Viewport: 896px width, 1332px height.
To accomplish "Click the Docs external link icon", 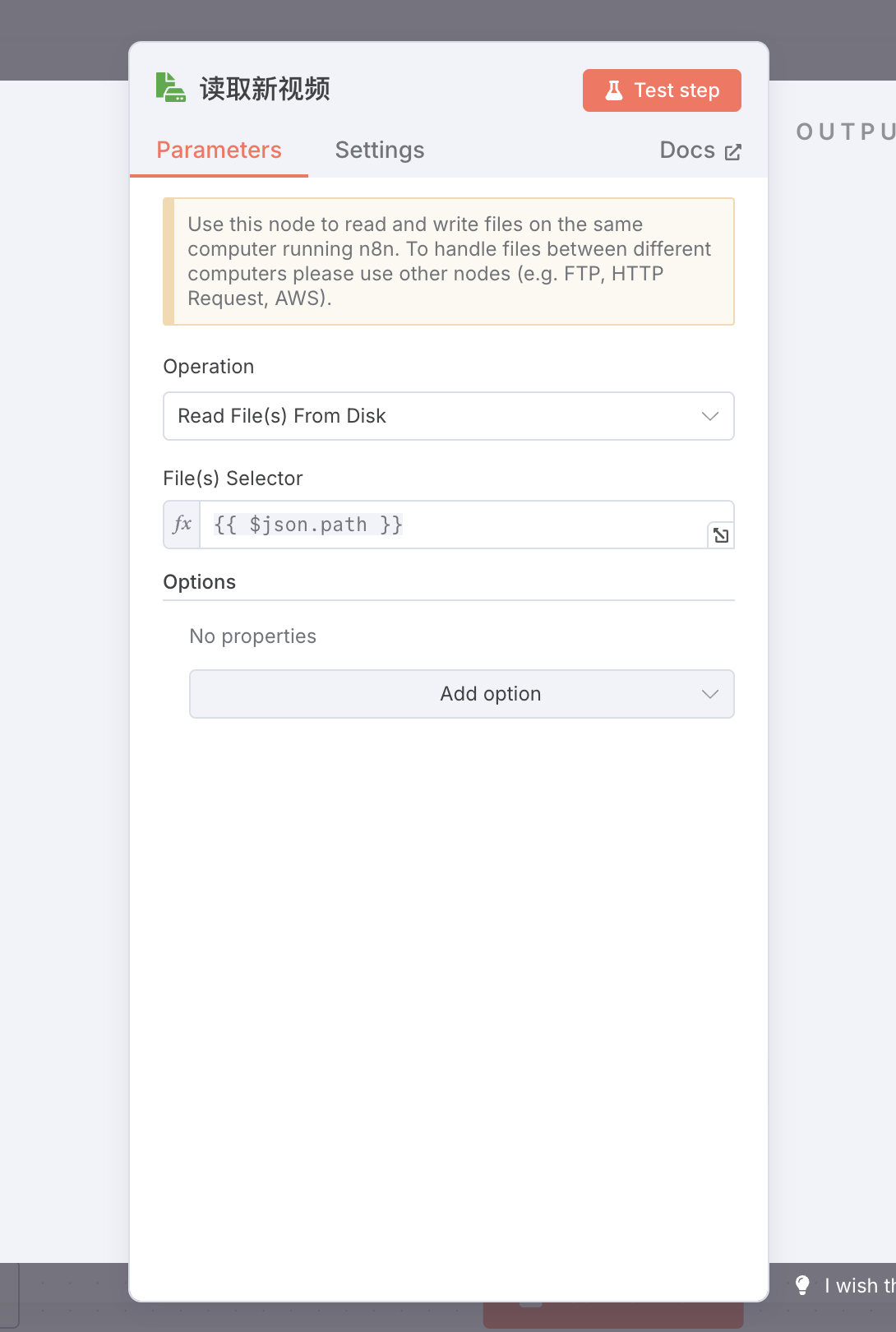I will coord(732,151).
